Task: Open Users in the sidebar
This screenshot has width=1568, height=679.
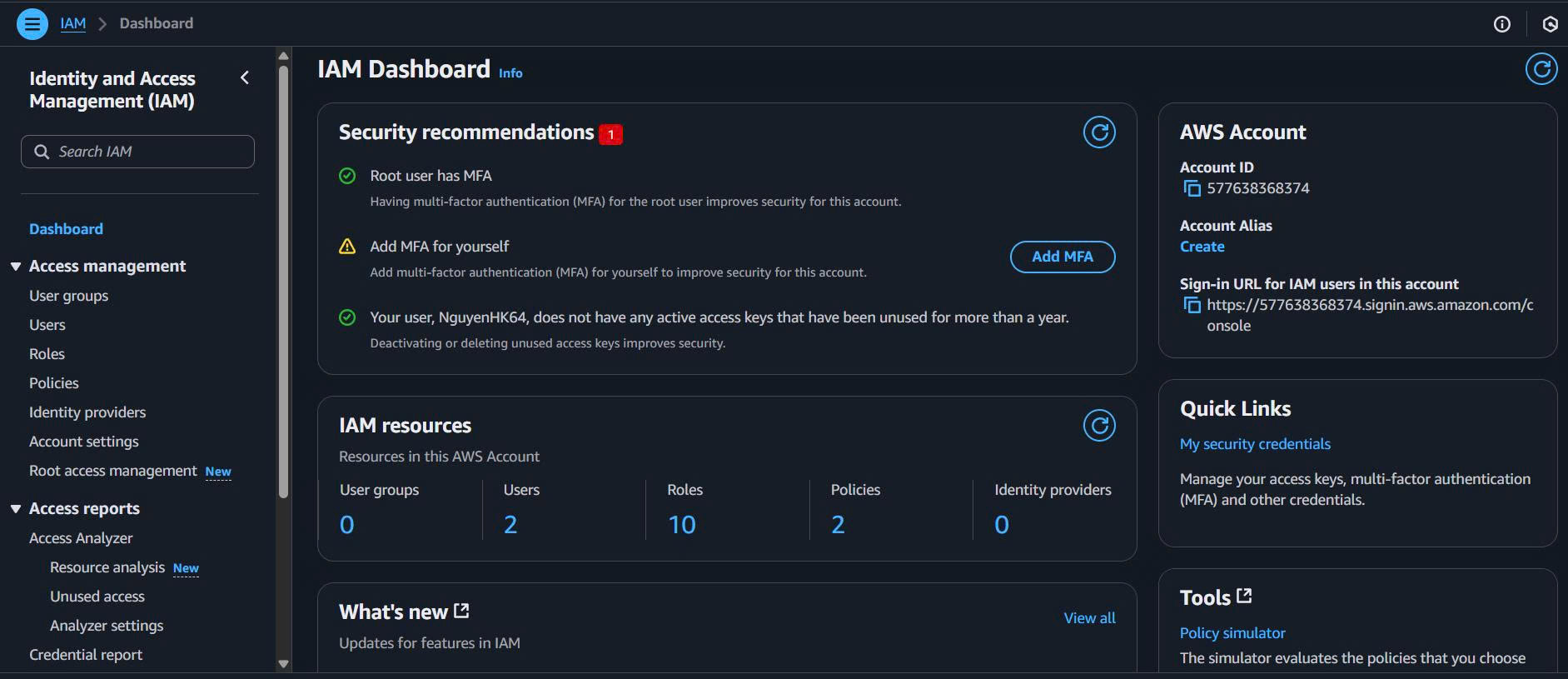Action: (x=47, y=325)
